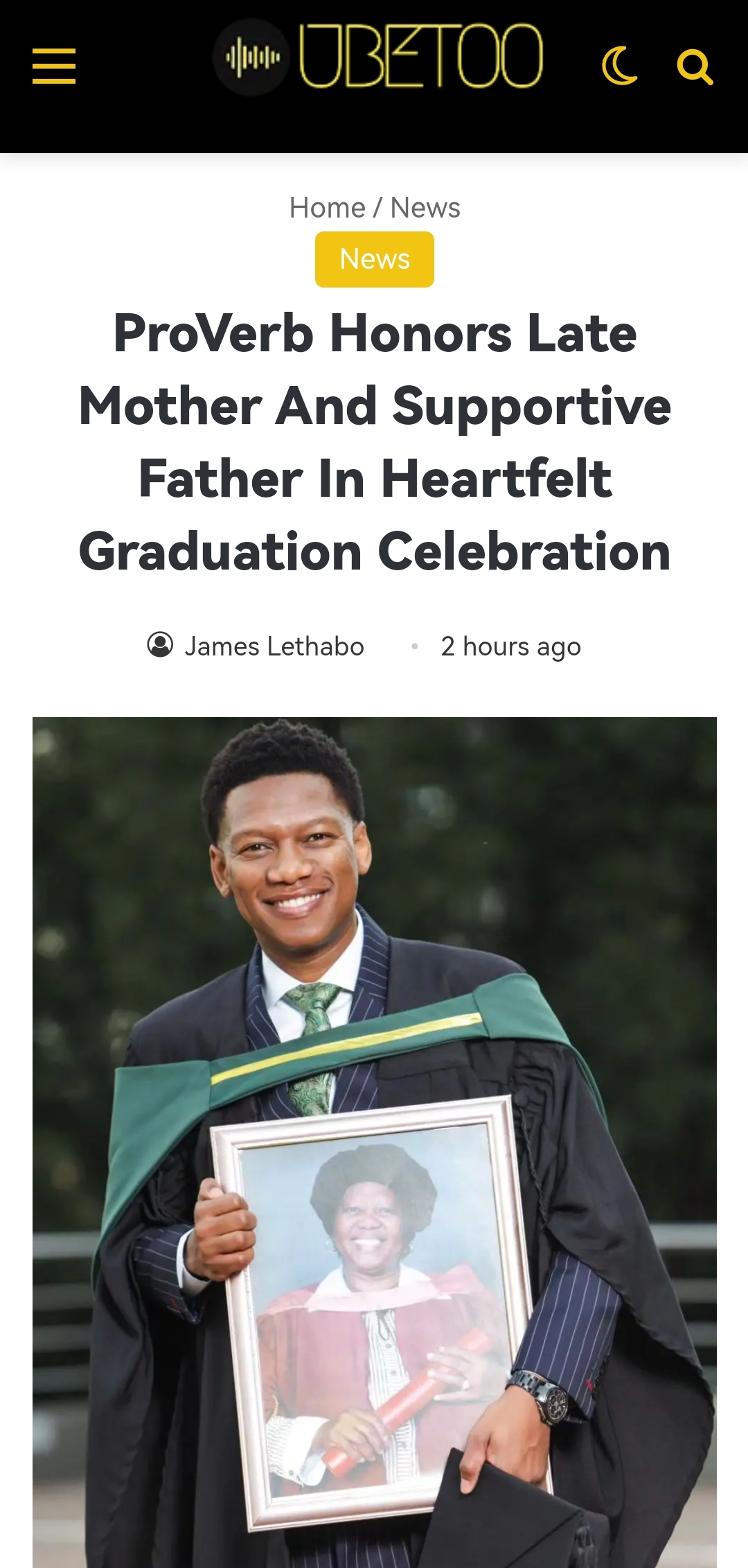
Task: Open News in the breadcrumb trail
Action: (425, 208)
